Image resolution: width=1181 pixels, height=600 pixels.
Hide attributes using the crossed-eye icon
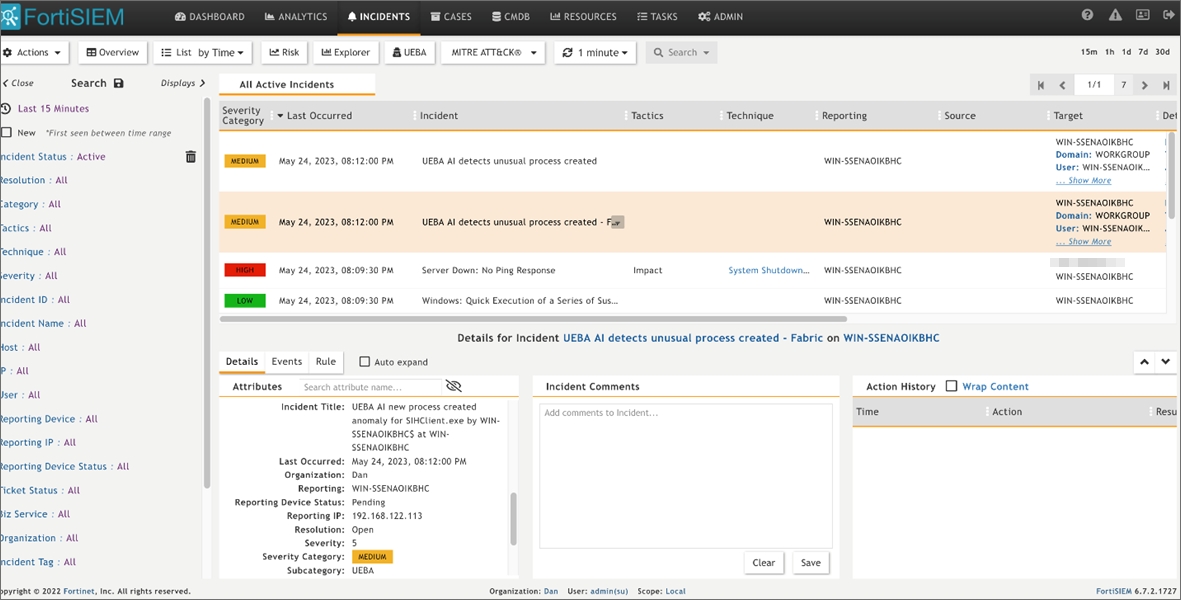(454, 386)
